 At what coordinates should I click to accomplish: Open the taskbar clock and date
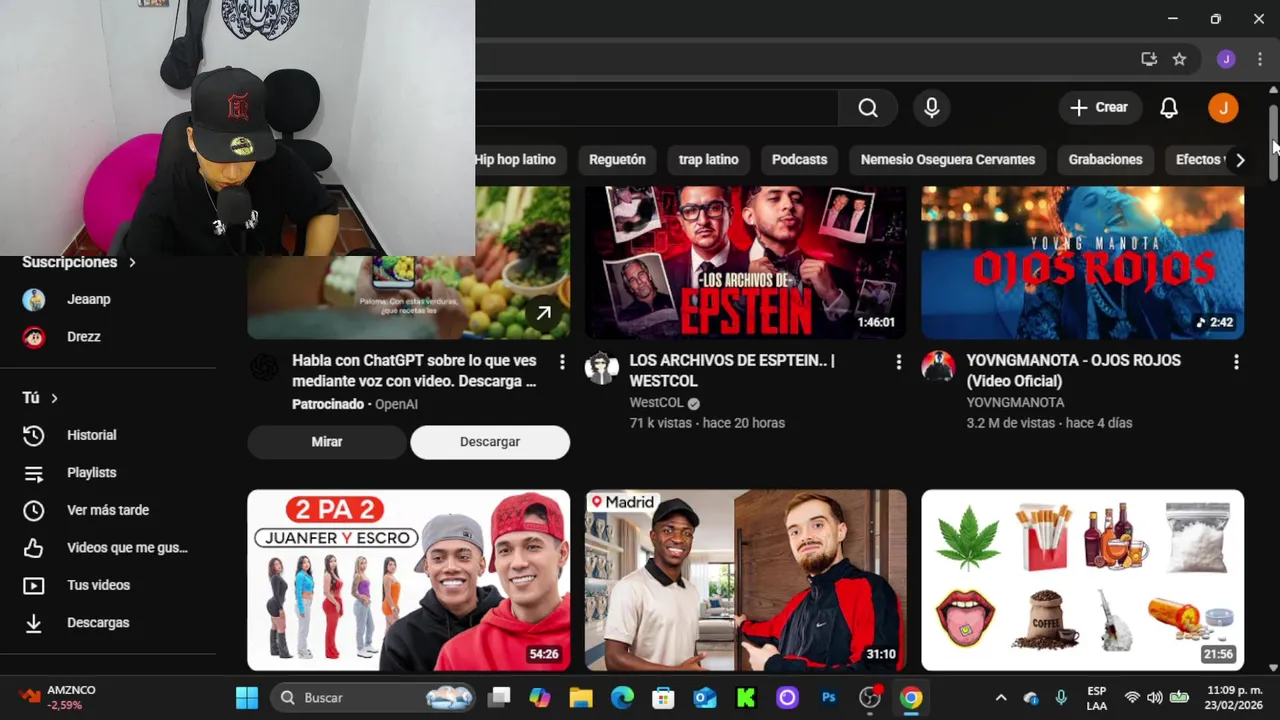tap(1234, 698)
